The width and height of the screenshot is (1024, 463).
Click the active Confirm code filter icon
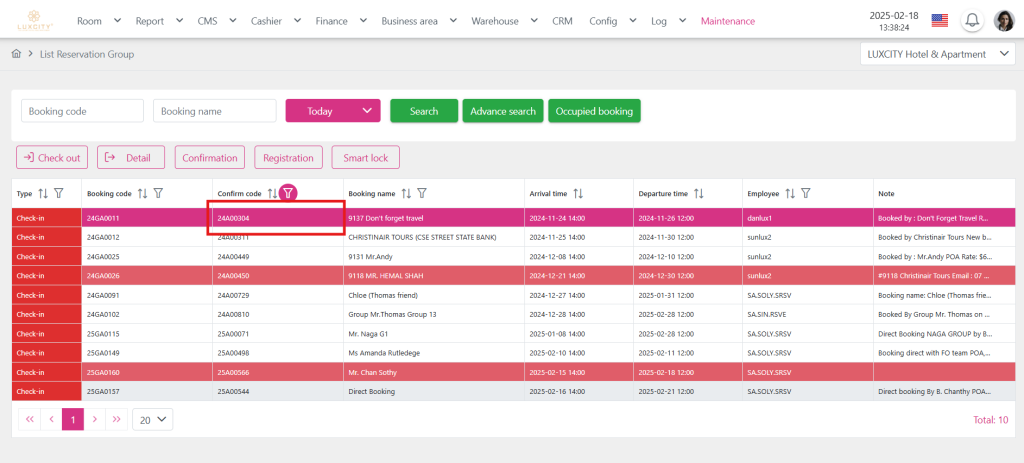pos(288,193)
